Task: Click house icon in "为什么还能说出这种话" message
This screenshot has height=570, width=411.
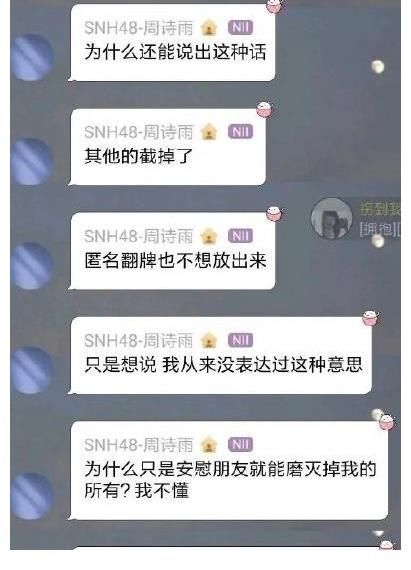Action: coord(209,28)
